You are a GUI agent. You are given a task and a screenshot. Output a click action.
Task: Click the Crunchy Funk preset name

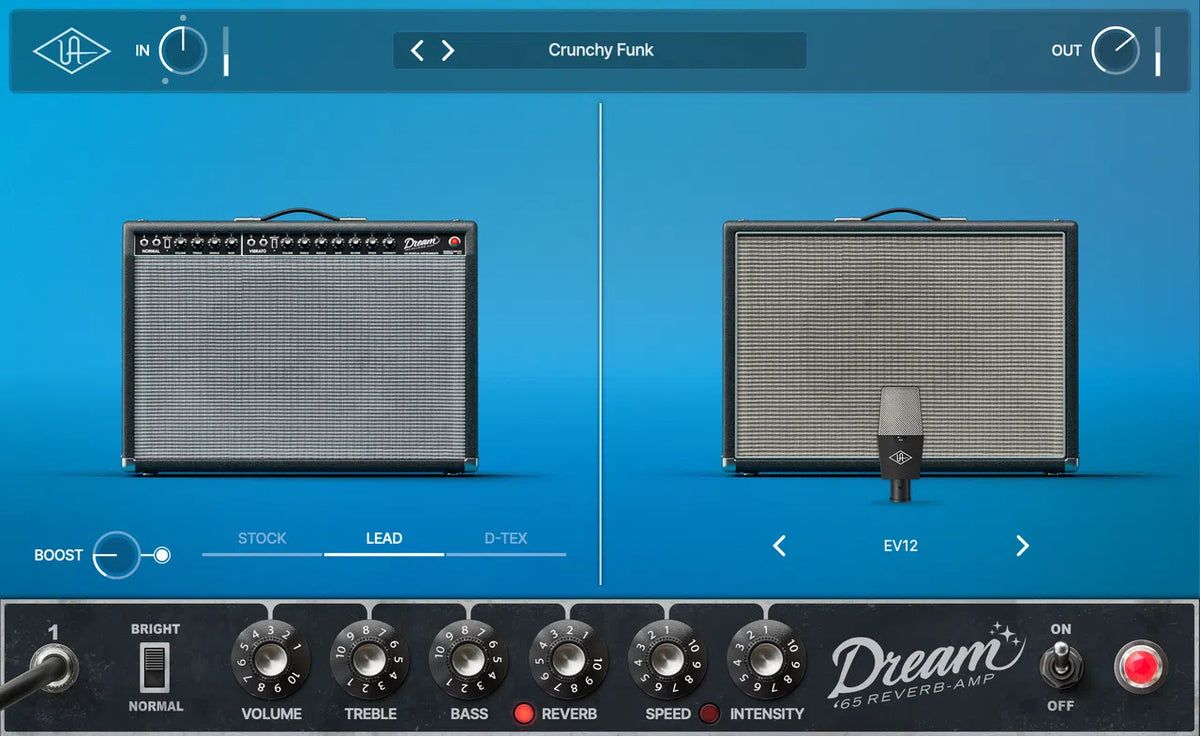click(600, 49)
